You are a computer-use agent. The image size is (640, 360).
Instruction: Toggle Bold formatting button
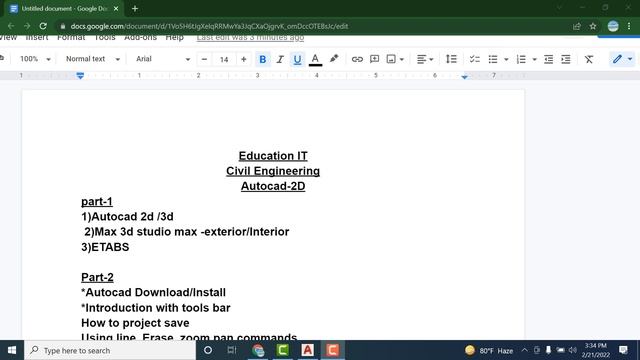262,59
